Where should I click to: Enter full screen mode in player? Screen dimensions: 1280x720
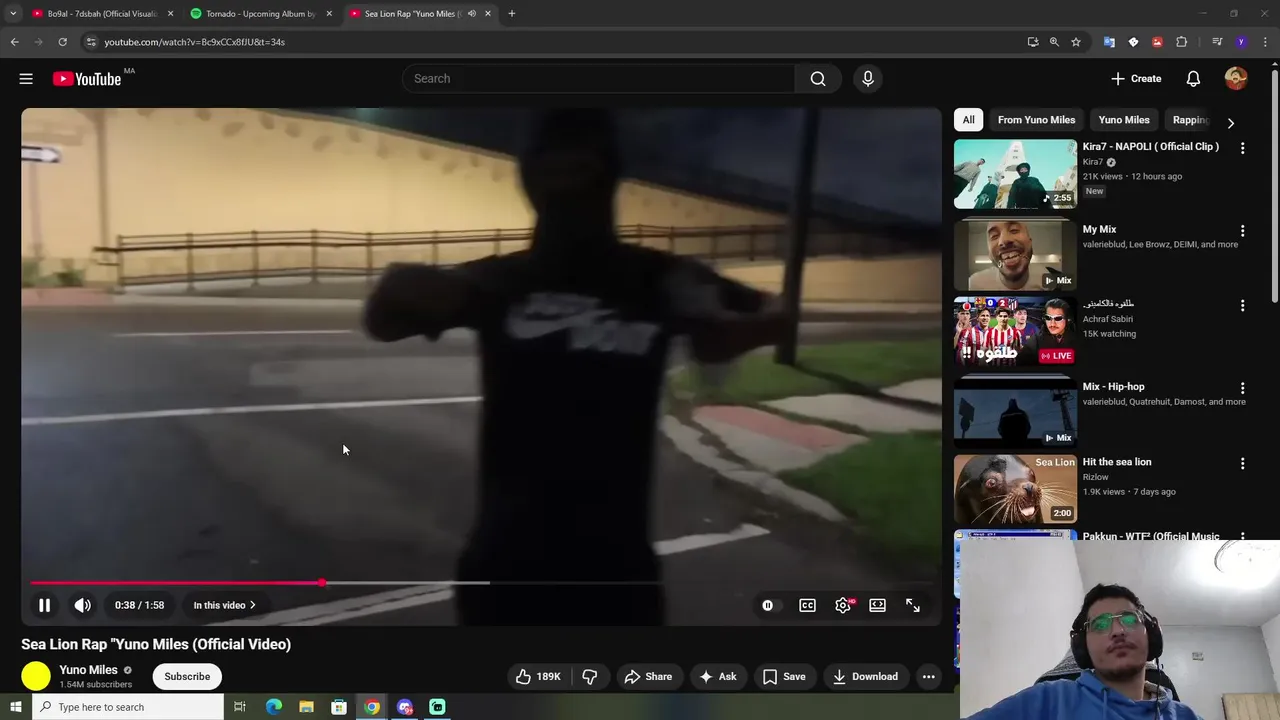[x=913, y=605]
